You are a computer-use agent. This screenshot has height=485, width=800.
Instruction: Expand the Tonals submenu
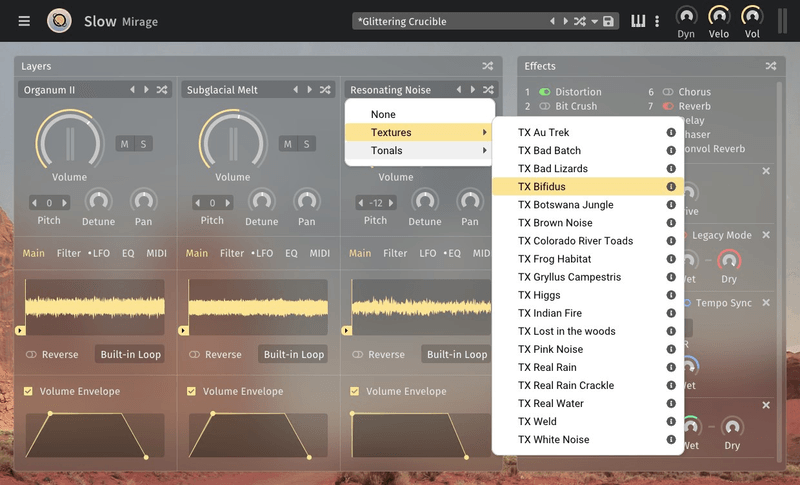pyautogui.click(x=420, y=151)
